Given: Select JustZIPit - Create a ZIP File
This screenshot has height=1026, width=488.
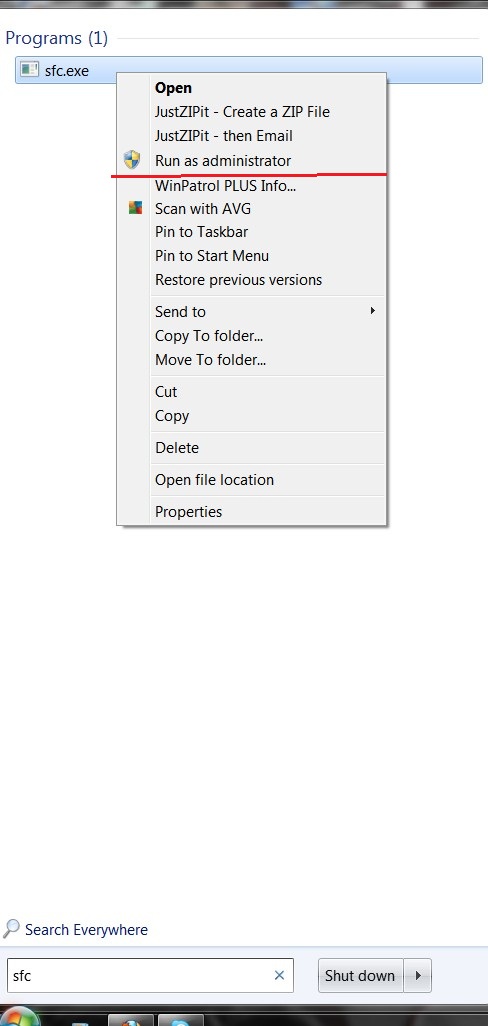Looking at the screenshot, I should (x=242, y=112).
